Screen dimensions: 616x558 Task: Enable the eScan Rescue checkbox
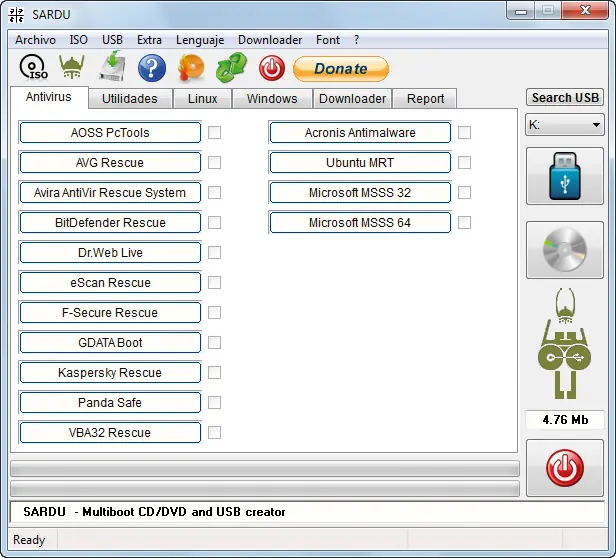214,282
